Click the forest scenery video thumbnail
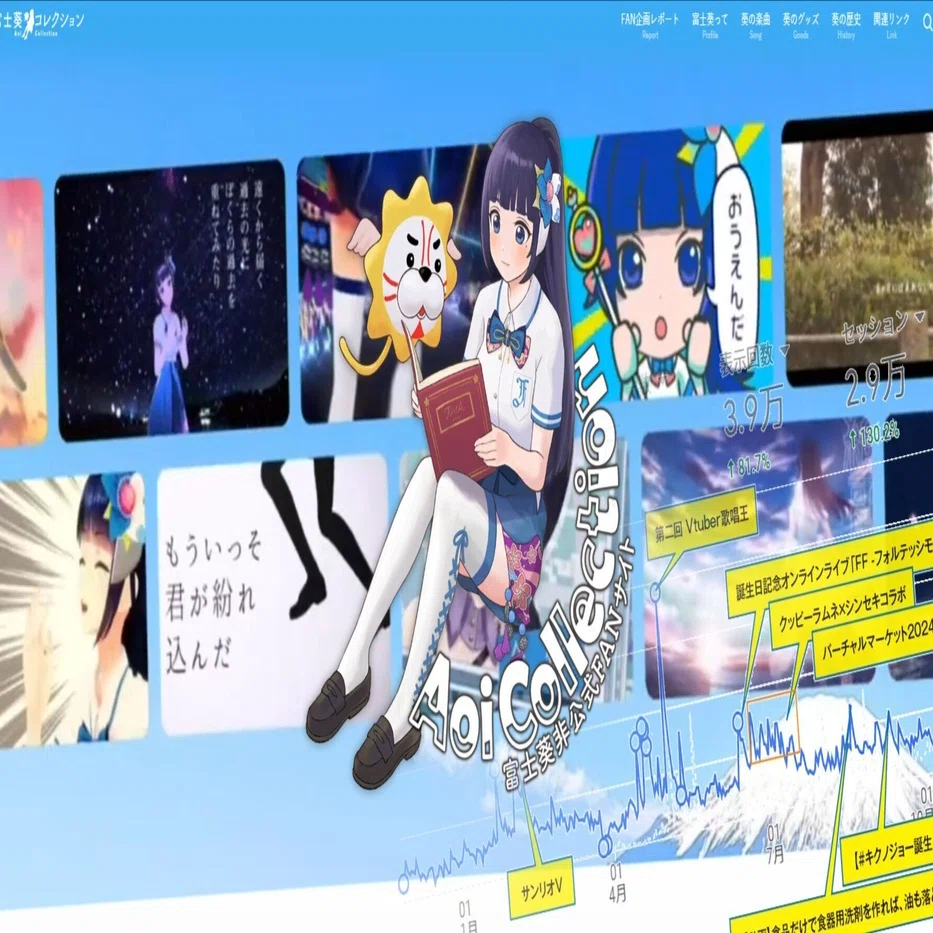 [857, 247]
